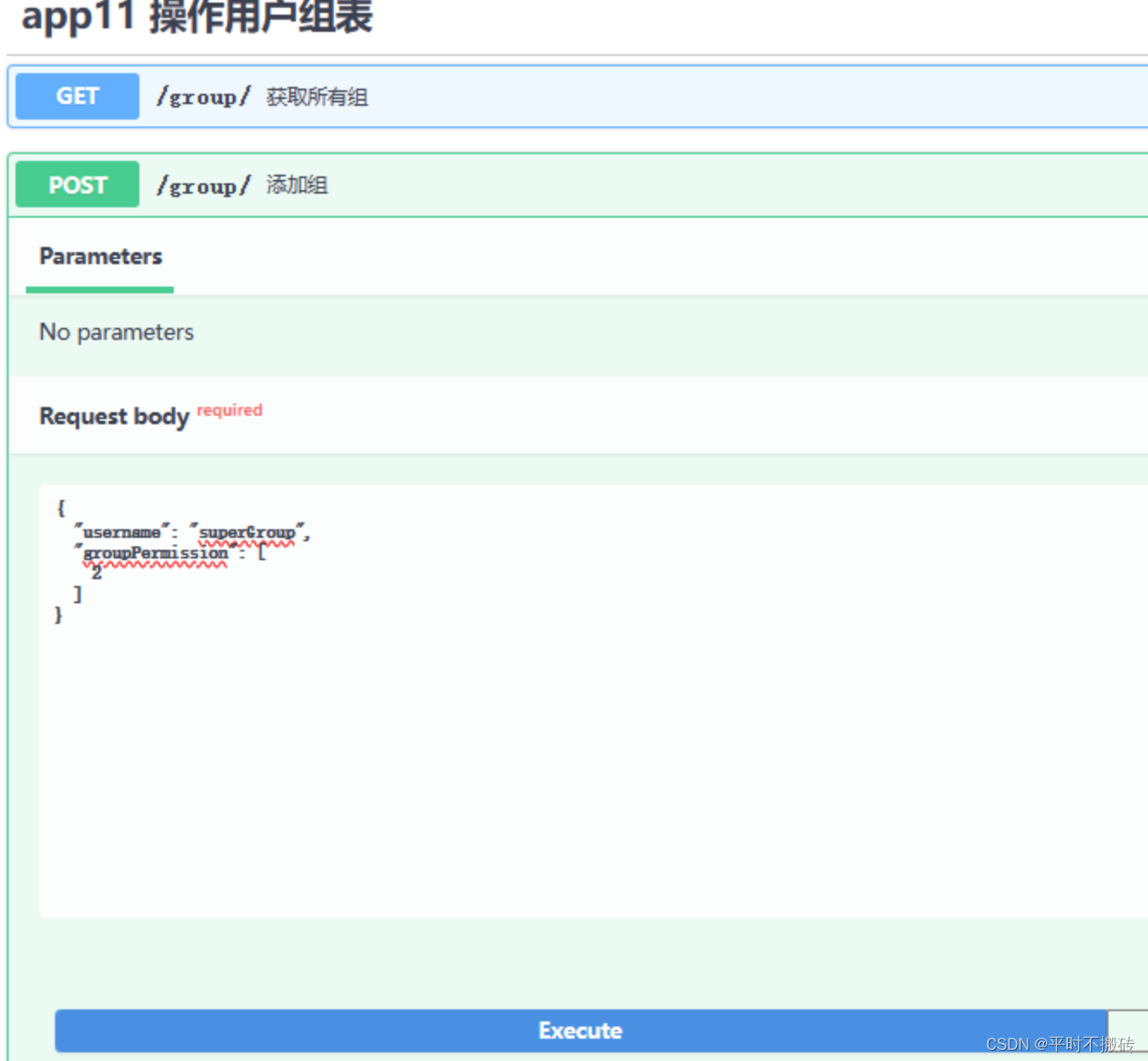Click the Request body heading
The height and width of the screenshot is (1061, 1148).
point(114,416)
